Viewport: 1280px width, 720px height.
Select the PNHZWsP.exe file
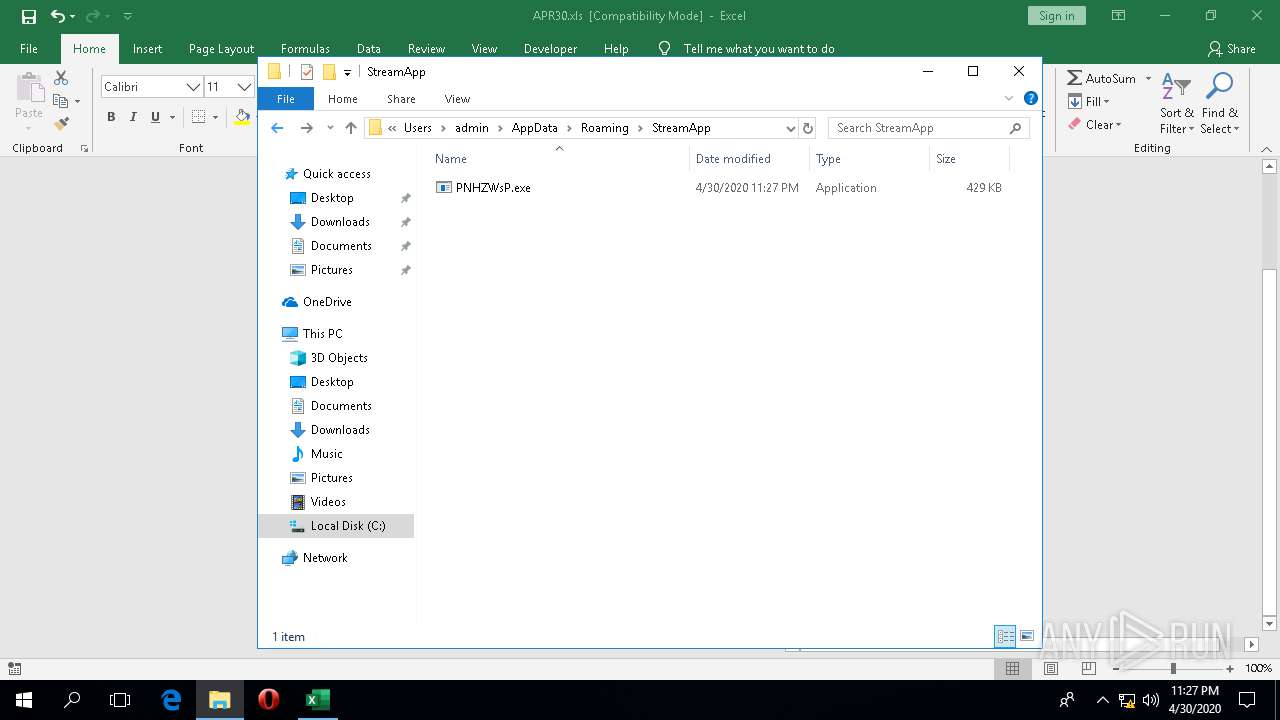tap(493, 188)
